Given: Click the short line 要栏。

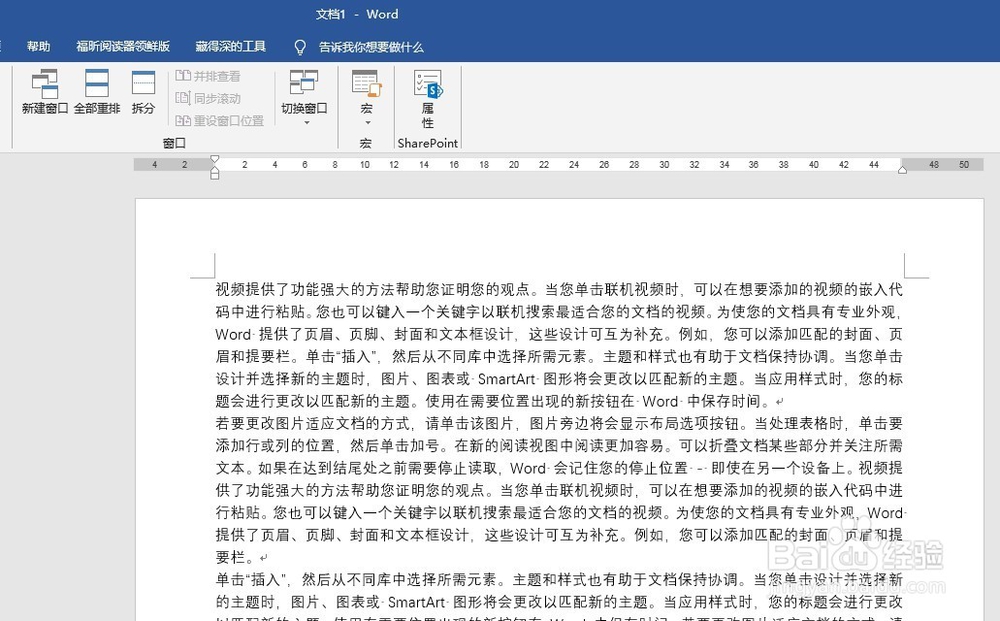Looking at the screenshot, I should click(x=241, y=557).
